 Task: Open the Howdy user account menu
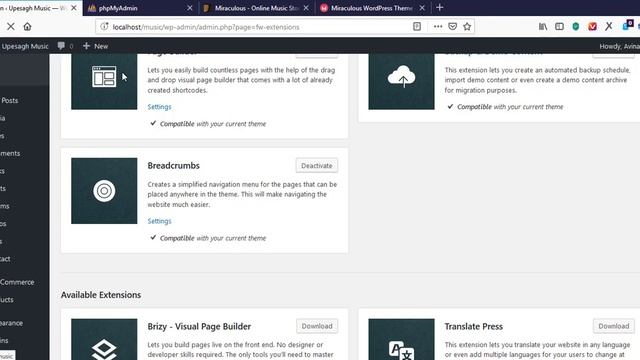(619, 46)
